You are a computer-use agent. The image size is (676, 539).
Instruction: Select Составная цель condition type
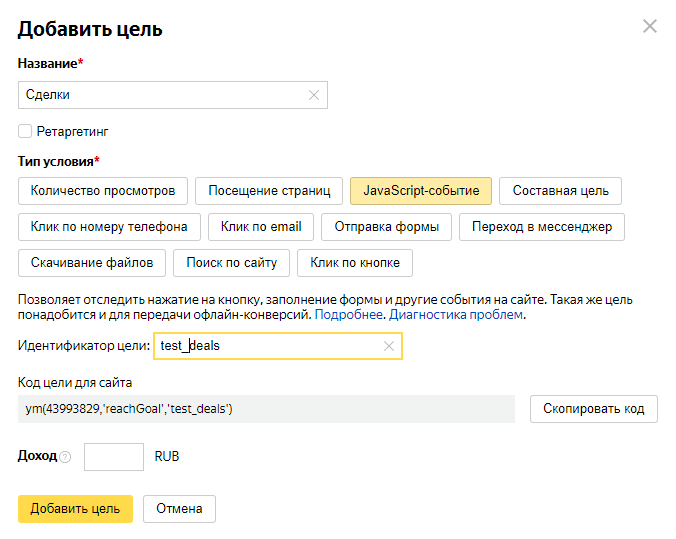tap(560, 190)
